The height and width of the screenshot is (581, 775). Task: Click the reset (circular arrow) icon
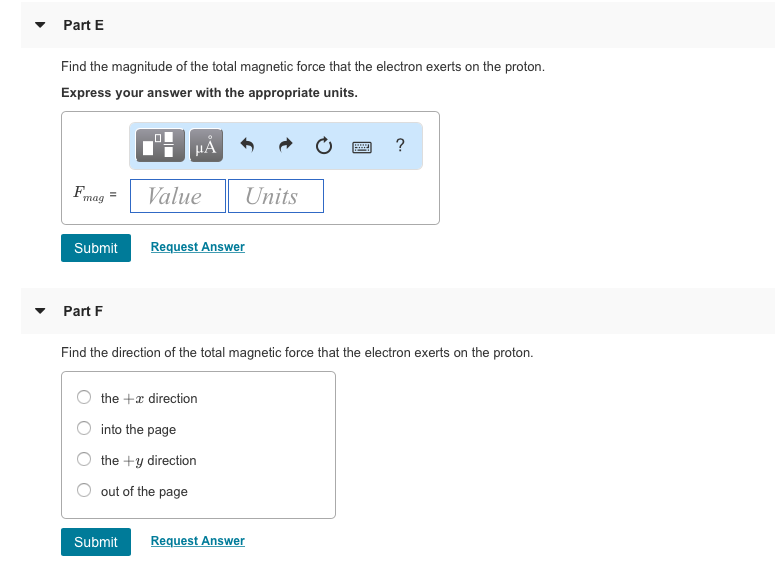coord(323,146)
